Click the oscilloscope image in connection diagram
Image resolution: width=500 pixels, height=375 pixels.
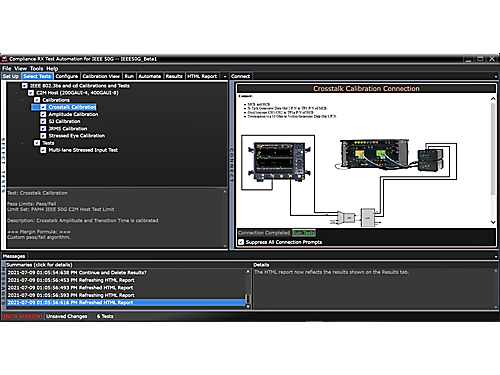pyautogui.click(x=280, y=162)
